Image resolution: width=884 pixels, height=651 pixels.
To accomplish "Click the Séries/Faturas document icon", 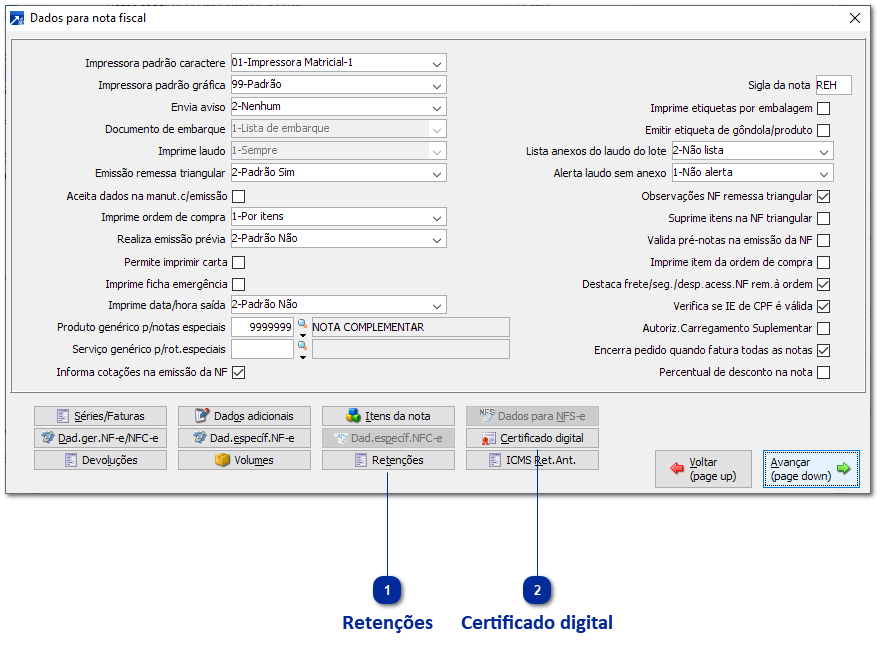I will 63,416.
